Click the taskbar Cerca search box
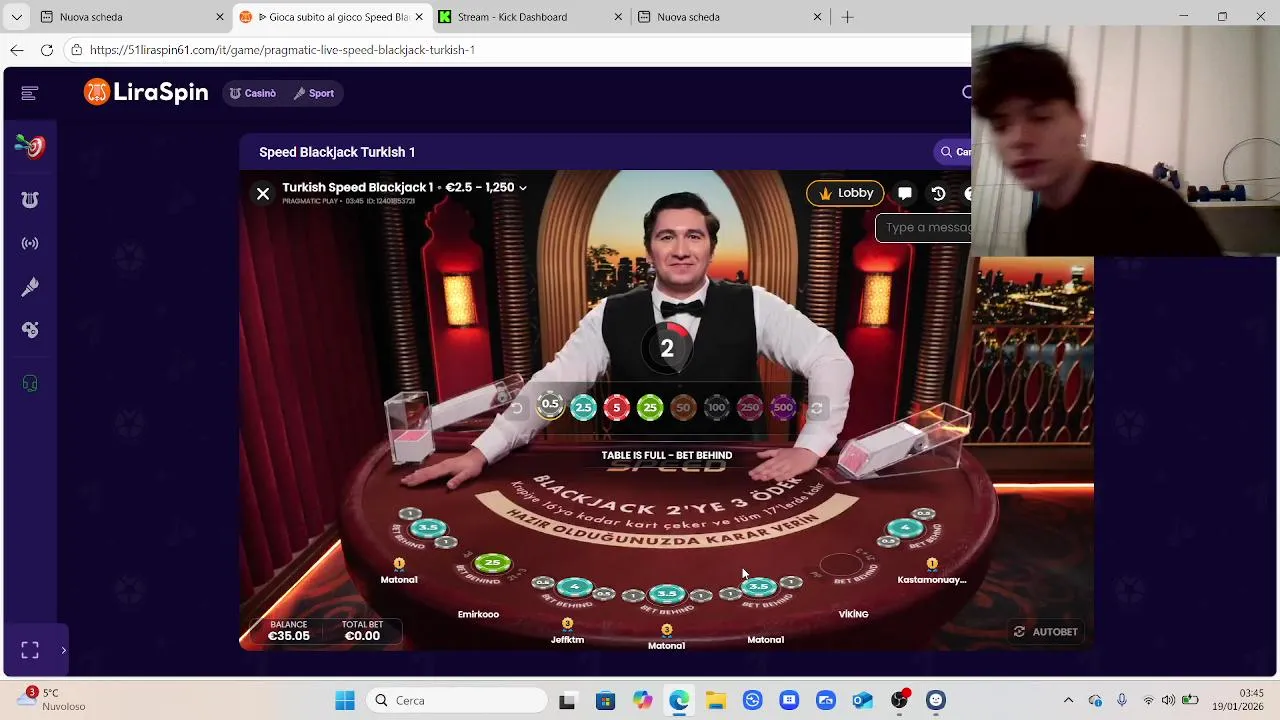Viewport: 1280px width, 720px height. pos(456,700)
